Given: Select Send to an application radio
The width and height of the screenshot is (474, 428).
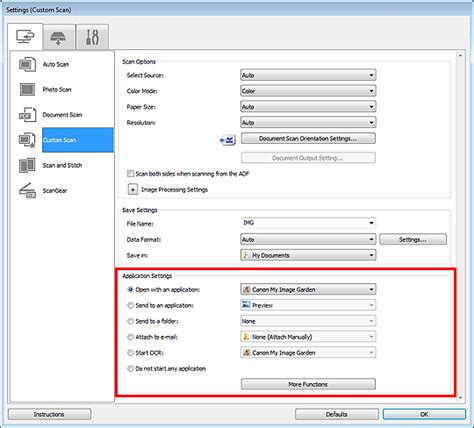Looking at the screenshot, I should (x=130, y=305).
